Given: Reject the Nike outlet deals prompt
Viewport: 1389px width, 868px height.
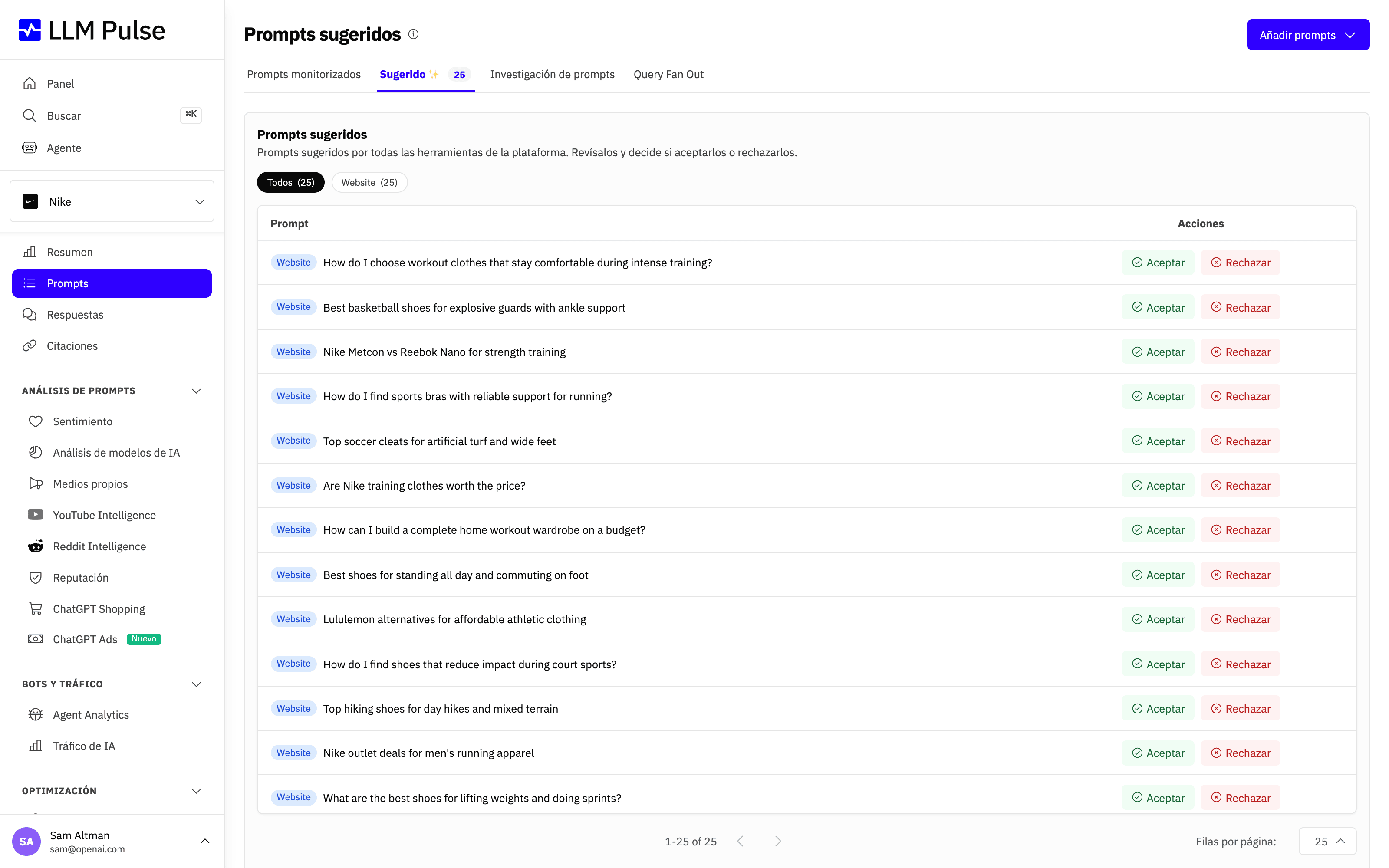Looking at the screenshot, I should click(x=1241, y=753).
